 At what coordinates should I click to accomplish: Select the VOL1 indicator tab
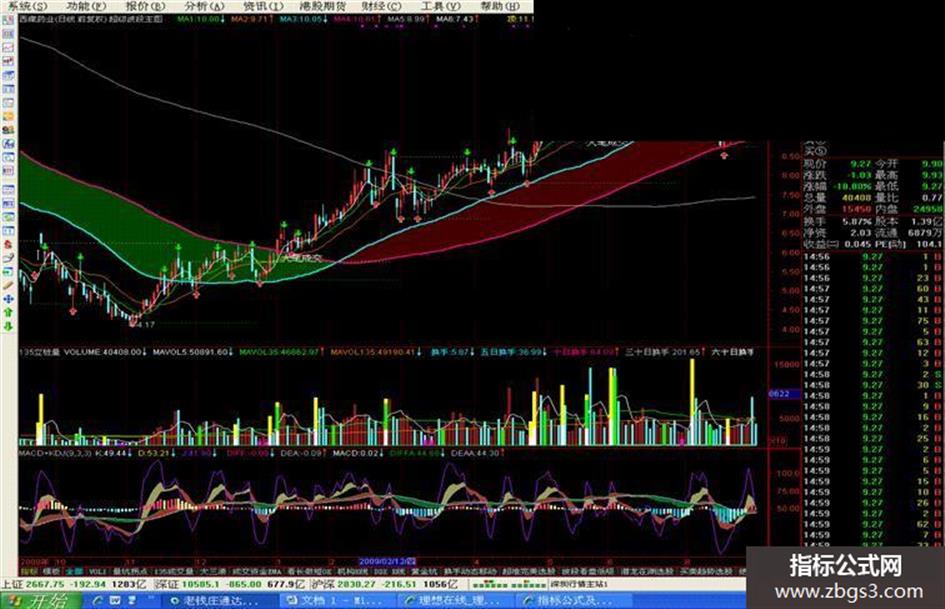(x=97, y=571)
